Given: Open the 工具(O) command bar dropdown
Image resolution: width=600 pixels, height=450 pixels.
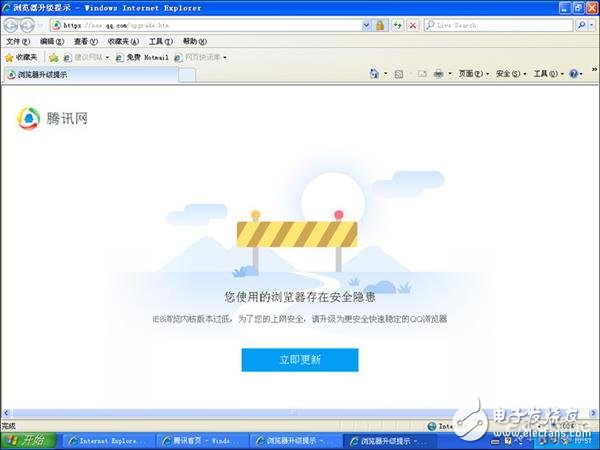Looking at the screenshot, I should click(547, 74).
